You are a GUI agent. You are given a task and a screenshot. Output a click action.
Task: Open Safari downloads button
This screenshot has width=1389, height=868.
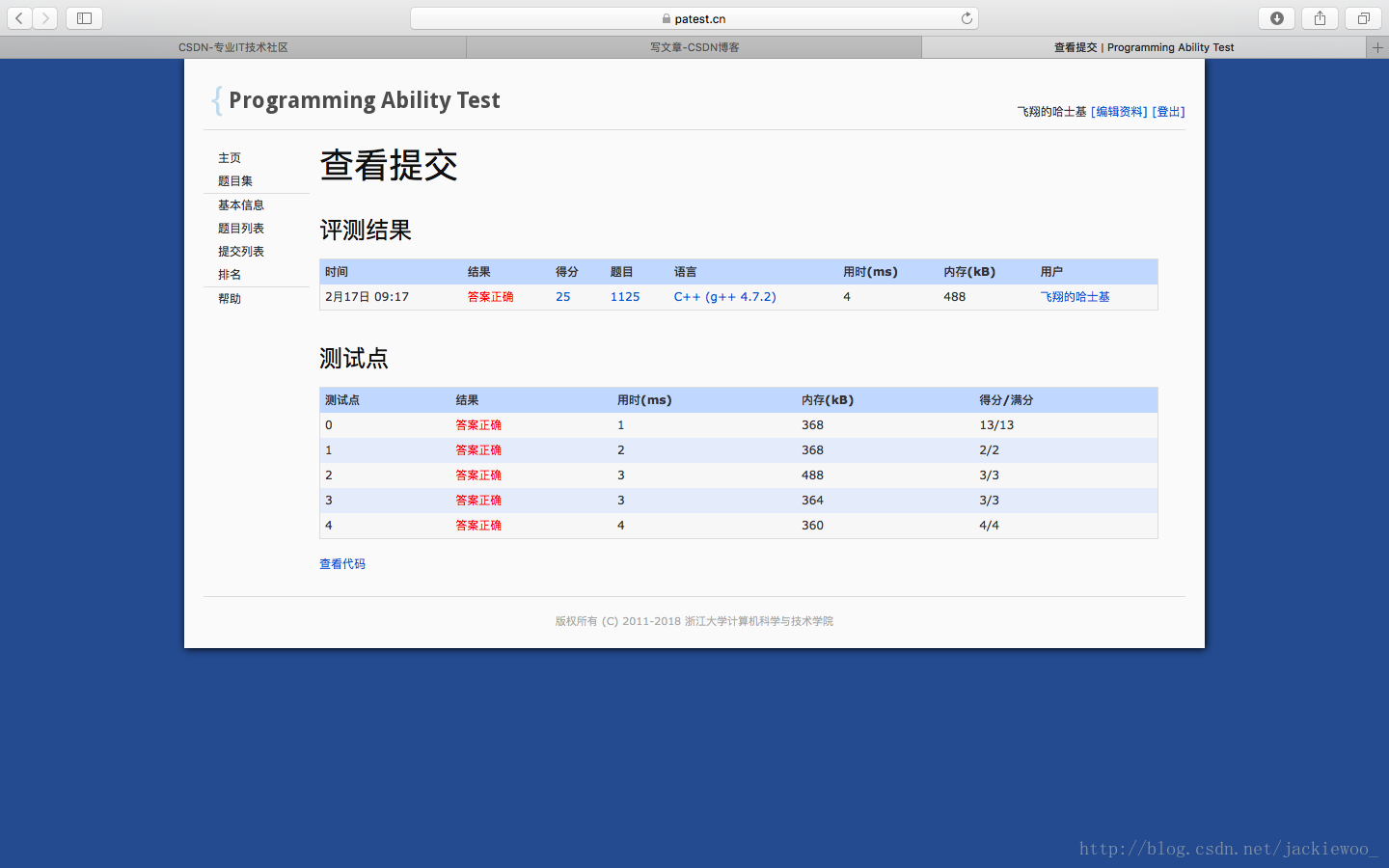coord(1276,18)
